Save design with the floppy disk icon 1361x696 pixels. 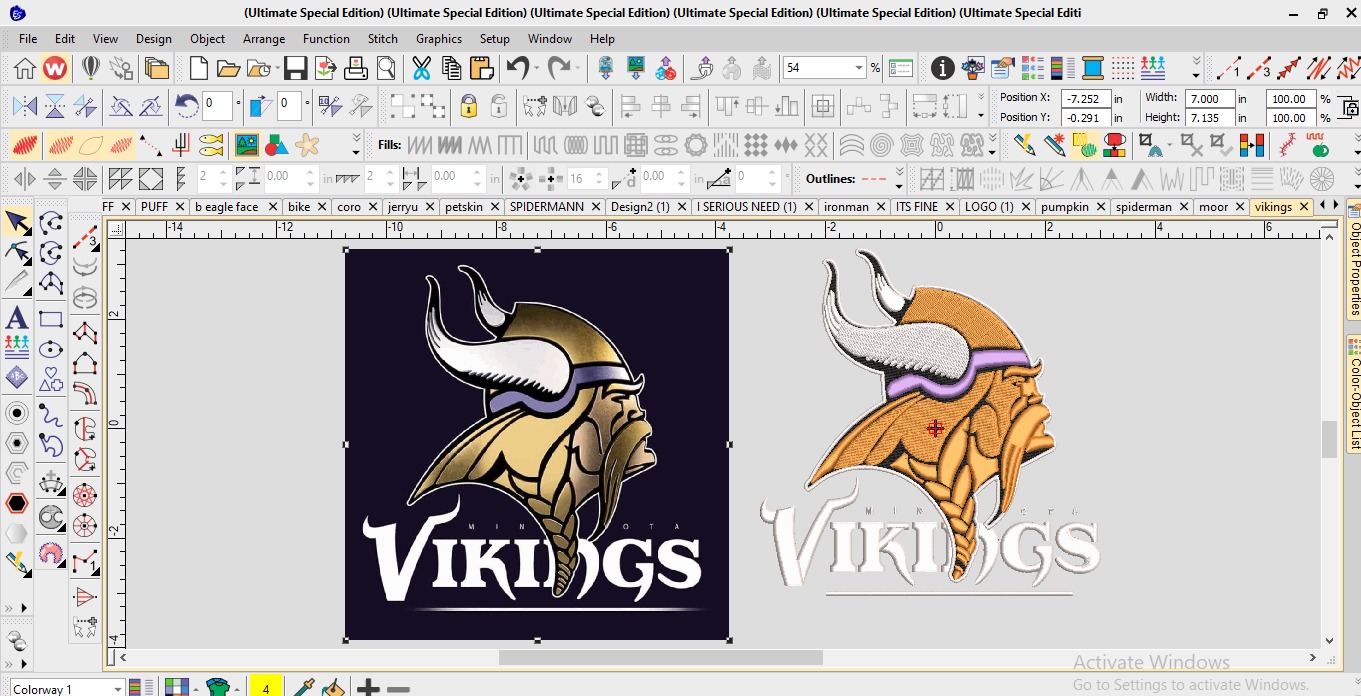click(x=295, y=68)
